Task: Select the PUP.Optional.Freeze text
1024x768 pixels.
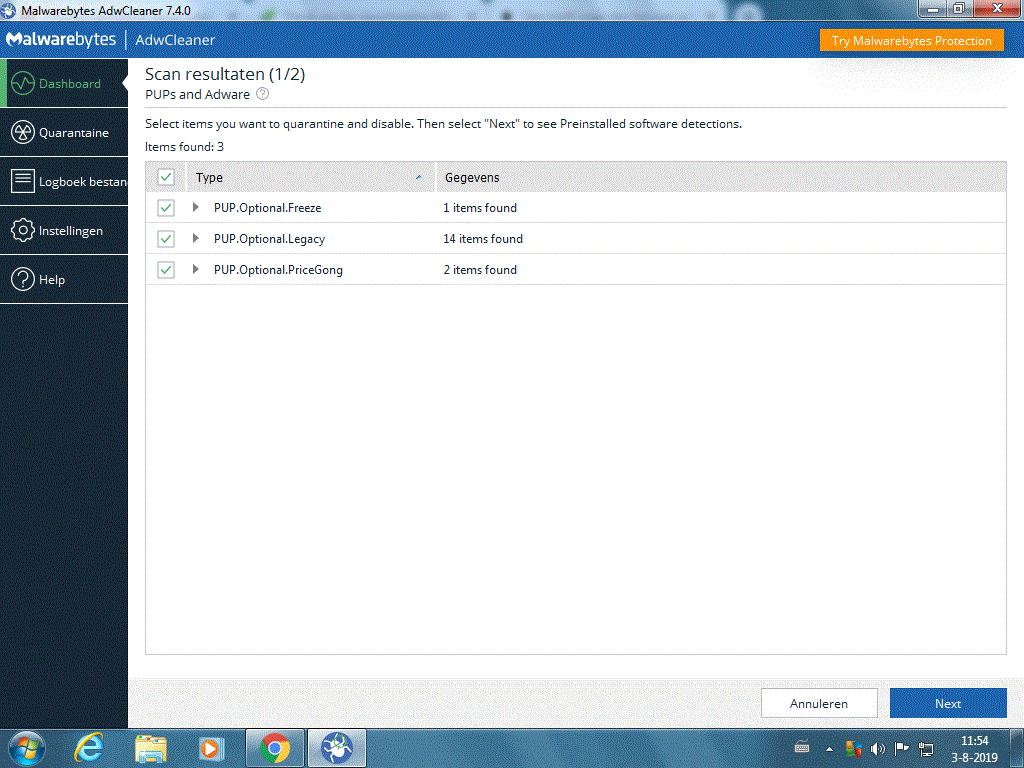Action: pyautogui.click(x=268, y=208)
